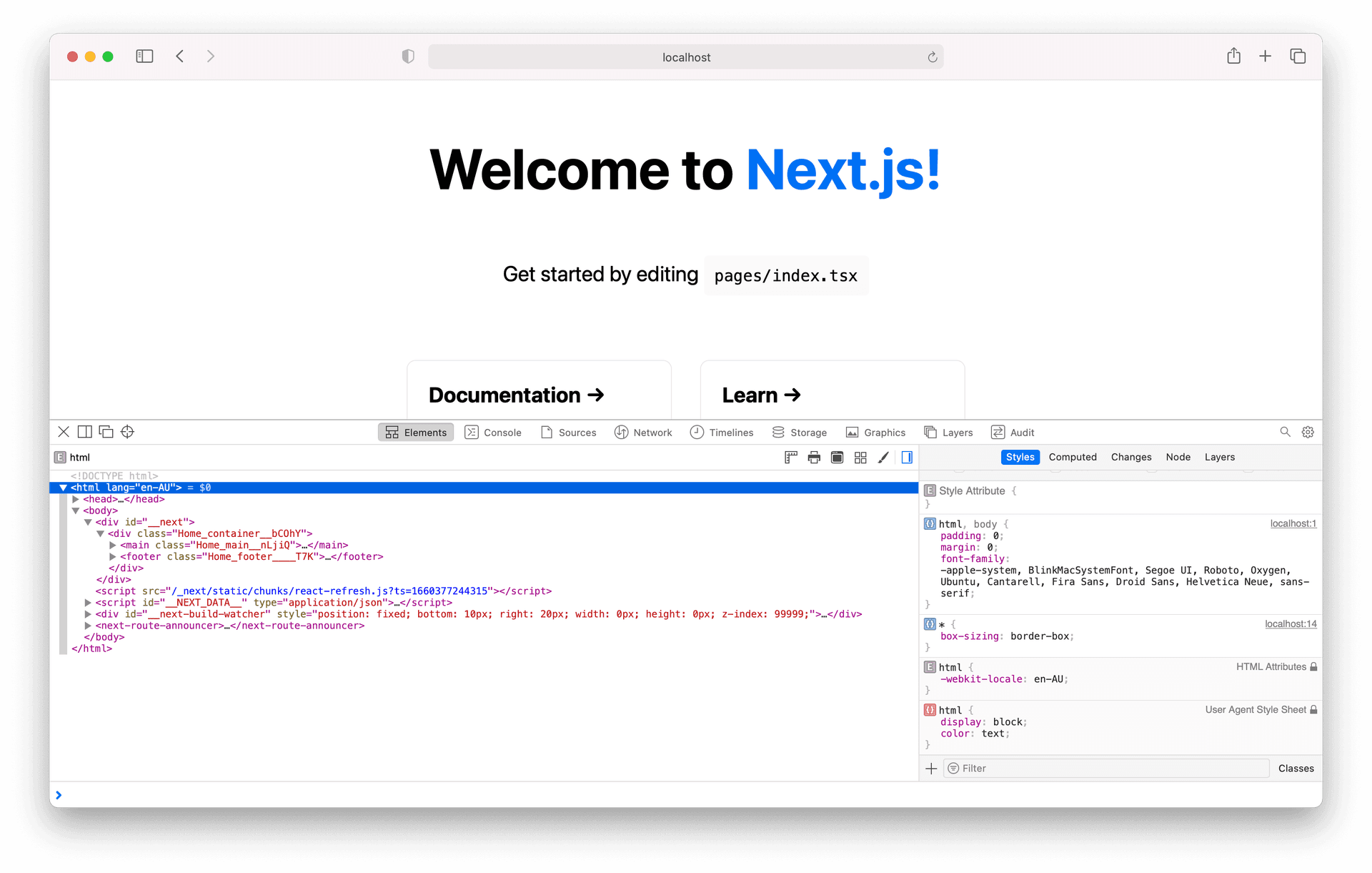Toggle the right details sidebar visibility
1372x873 pixels.
tap(907, 457)
